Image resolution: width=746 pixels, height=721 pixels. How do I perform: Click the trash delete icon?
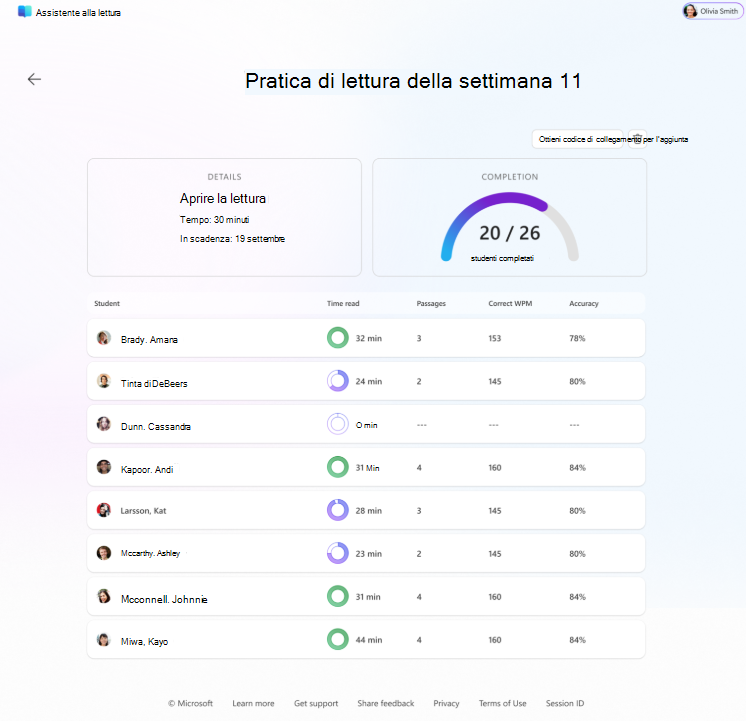638,139
